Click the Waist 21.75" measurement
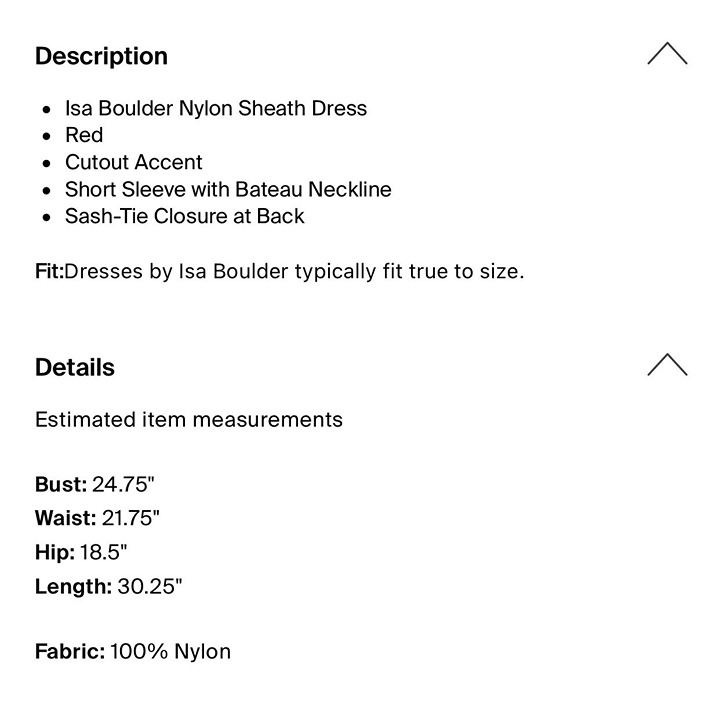The width and height of the screenshot is (720, 720). 97,518
